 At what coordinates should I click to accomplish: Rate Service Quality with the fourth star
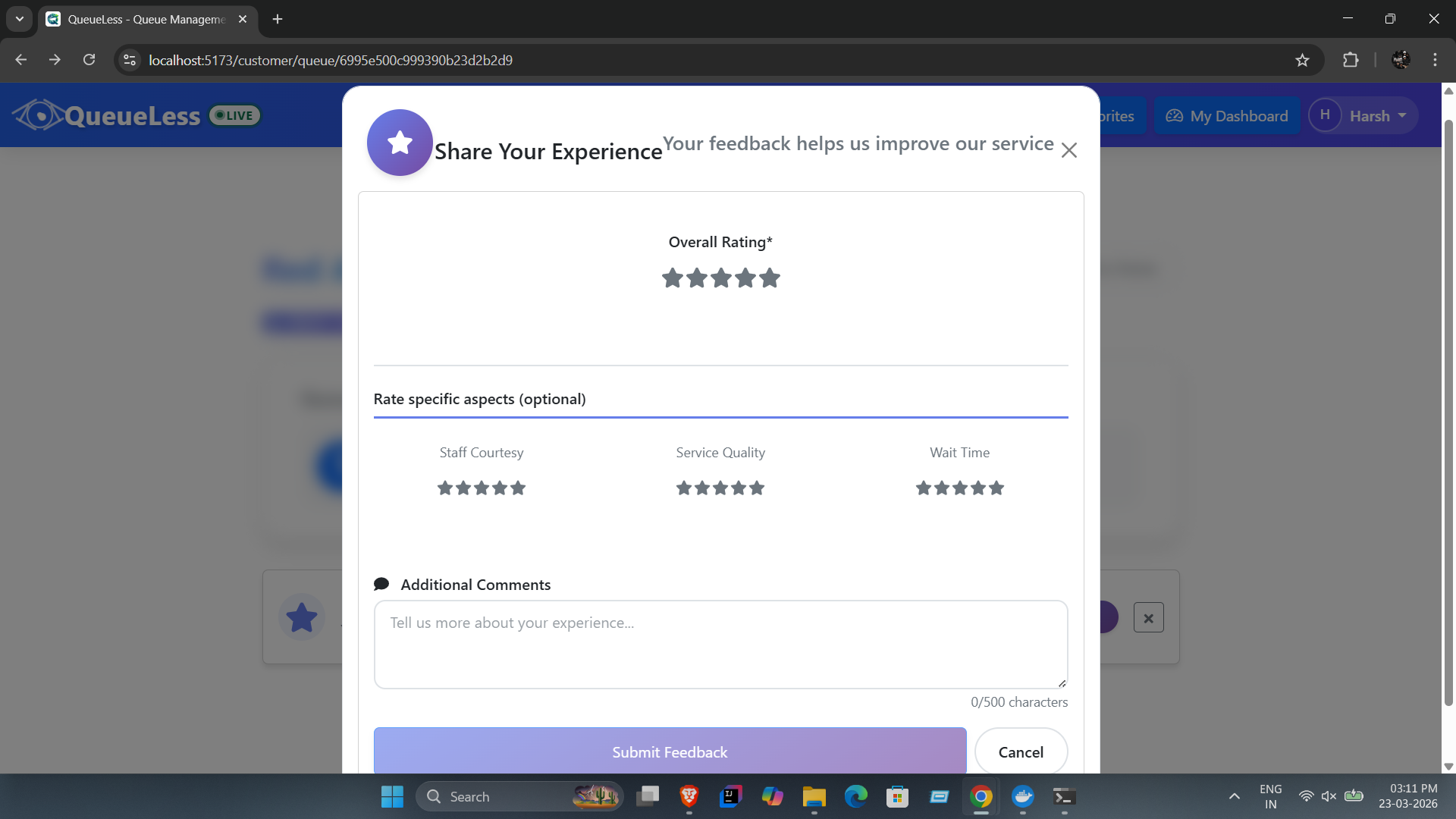click(x=739, y=488)
